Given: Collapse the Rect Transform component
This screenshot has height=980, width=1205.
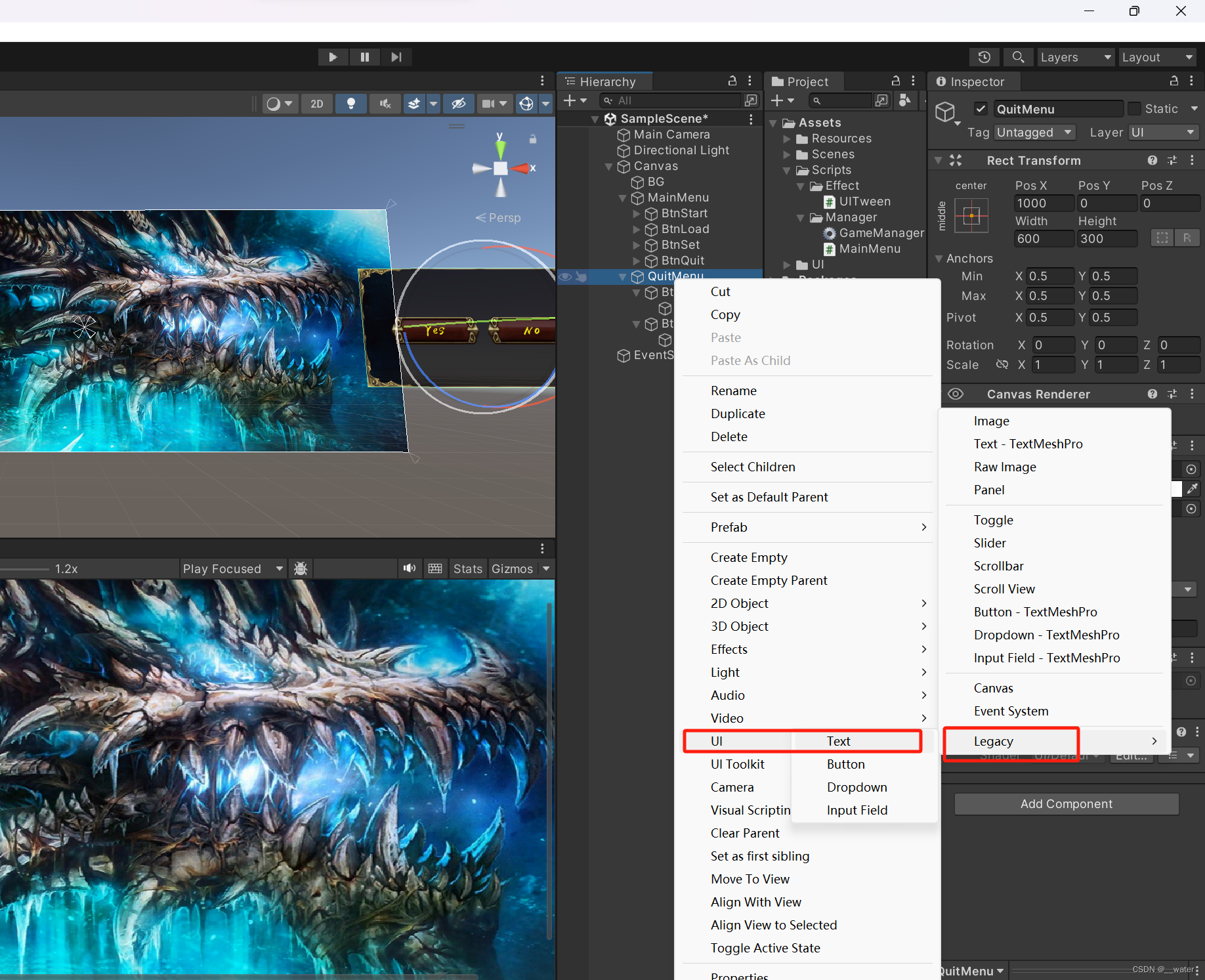Looking at the screenshot, I should coord(939,160).
